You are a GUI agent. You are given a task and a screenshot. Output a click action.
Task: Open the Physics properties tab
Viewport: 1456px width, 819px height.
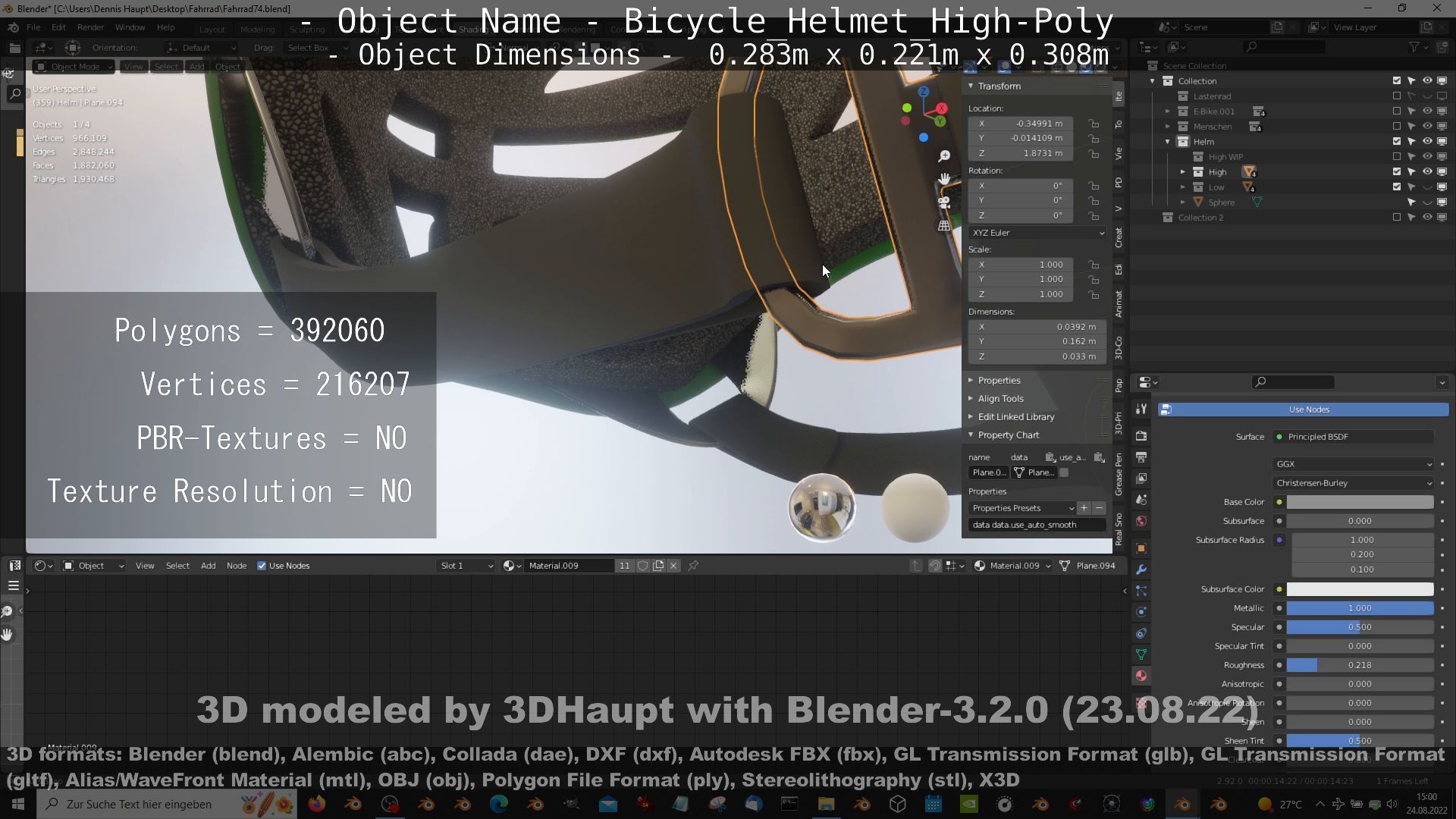point(1141,612)
